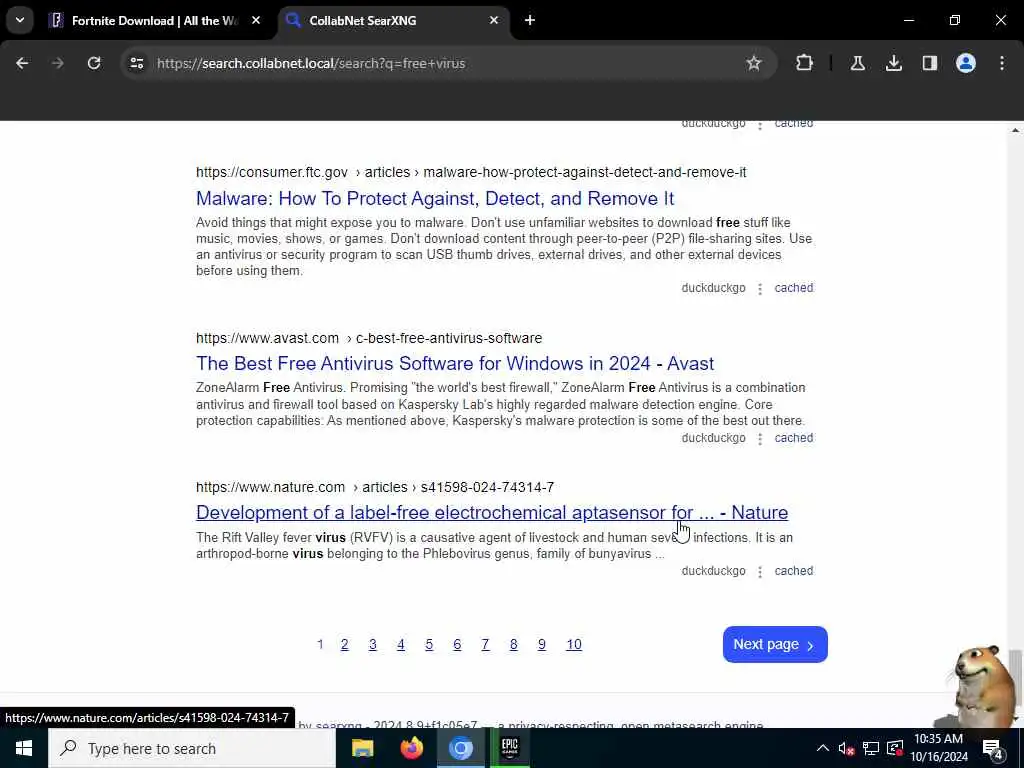Open the Downloads icon in toolbar
Image resolution: width=1024 pixels, height=768 pixels.
[893, 63]
